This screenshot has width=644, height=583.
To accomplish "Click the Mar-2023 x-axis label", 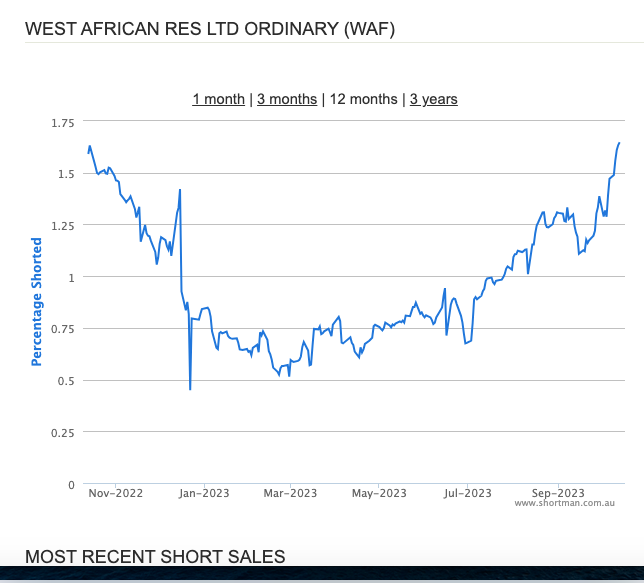I will click(290, 493).
